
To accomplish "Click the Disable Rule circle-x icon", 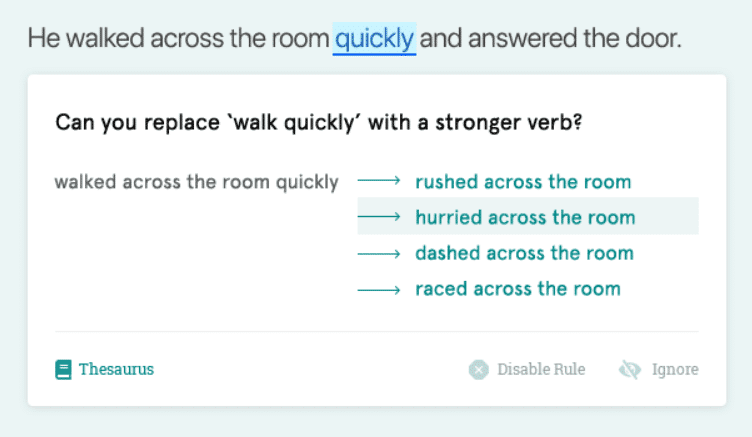I will pos(479,369).
